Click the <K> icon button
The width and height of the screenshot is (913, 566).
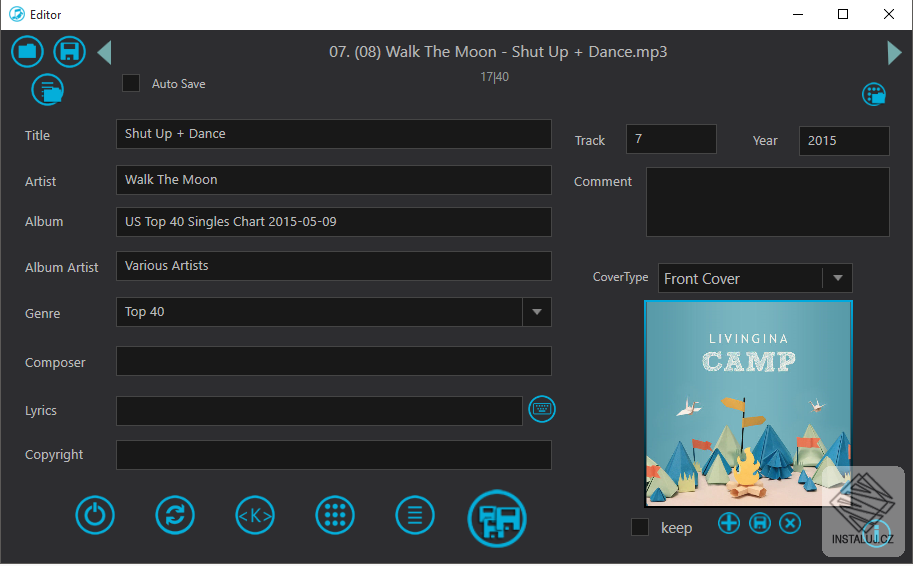[255, 515]
